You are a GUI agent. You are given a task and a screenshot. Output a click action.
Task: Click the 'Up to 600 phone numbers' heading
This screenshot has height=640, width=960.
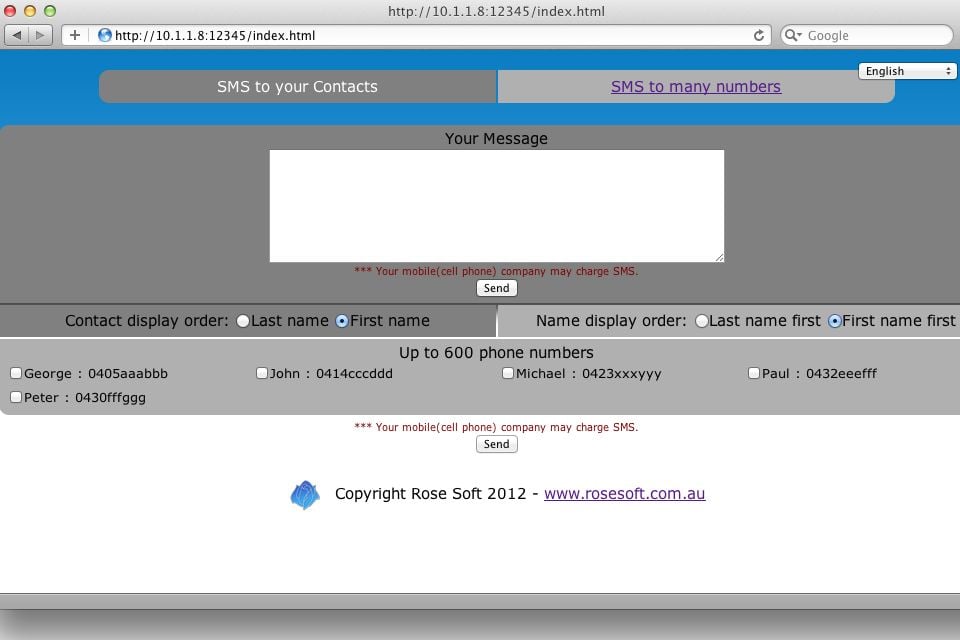coord(496,353)
